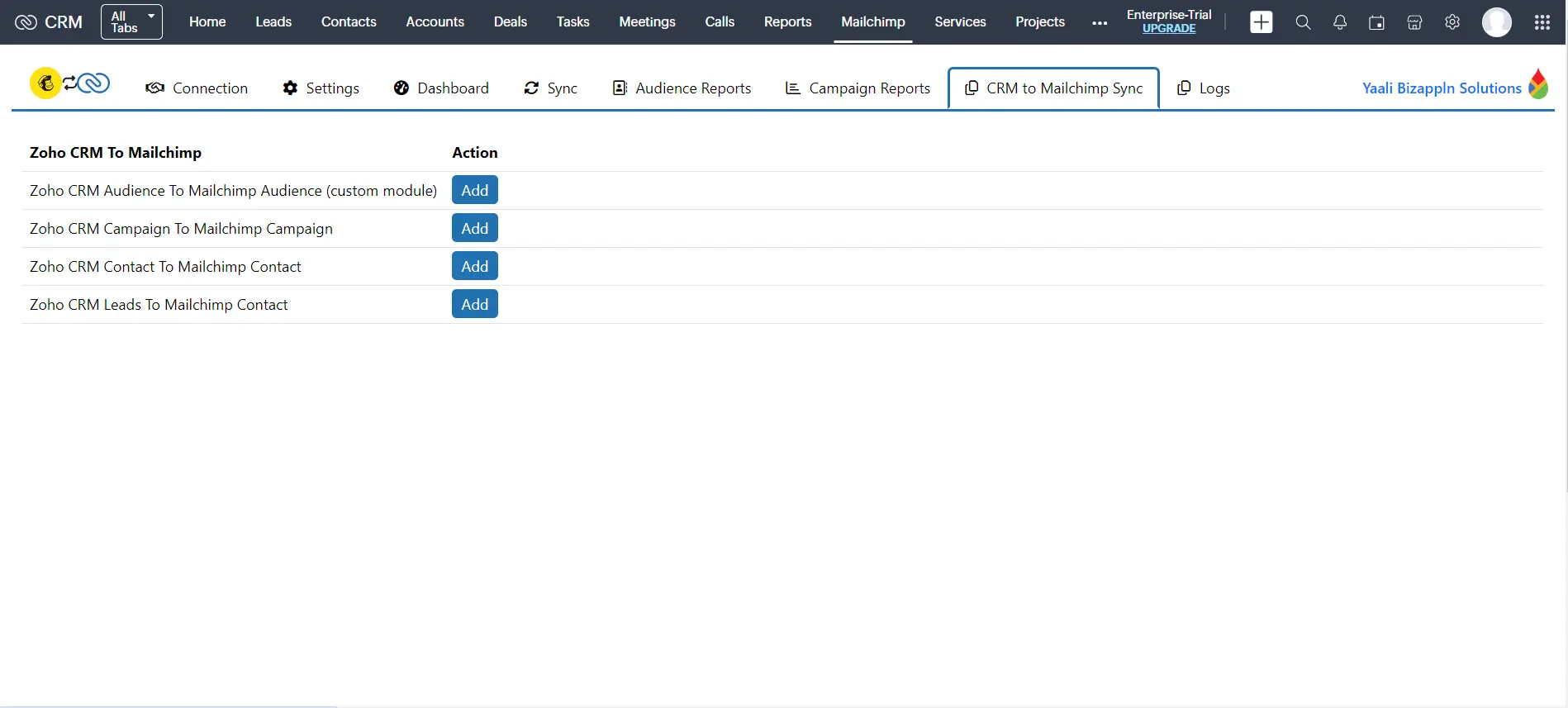Screen dimensions: 1568x708
Task: Click the handshake Connection icon
Action: 154,88
